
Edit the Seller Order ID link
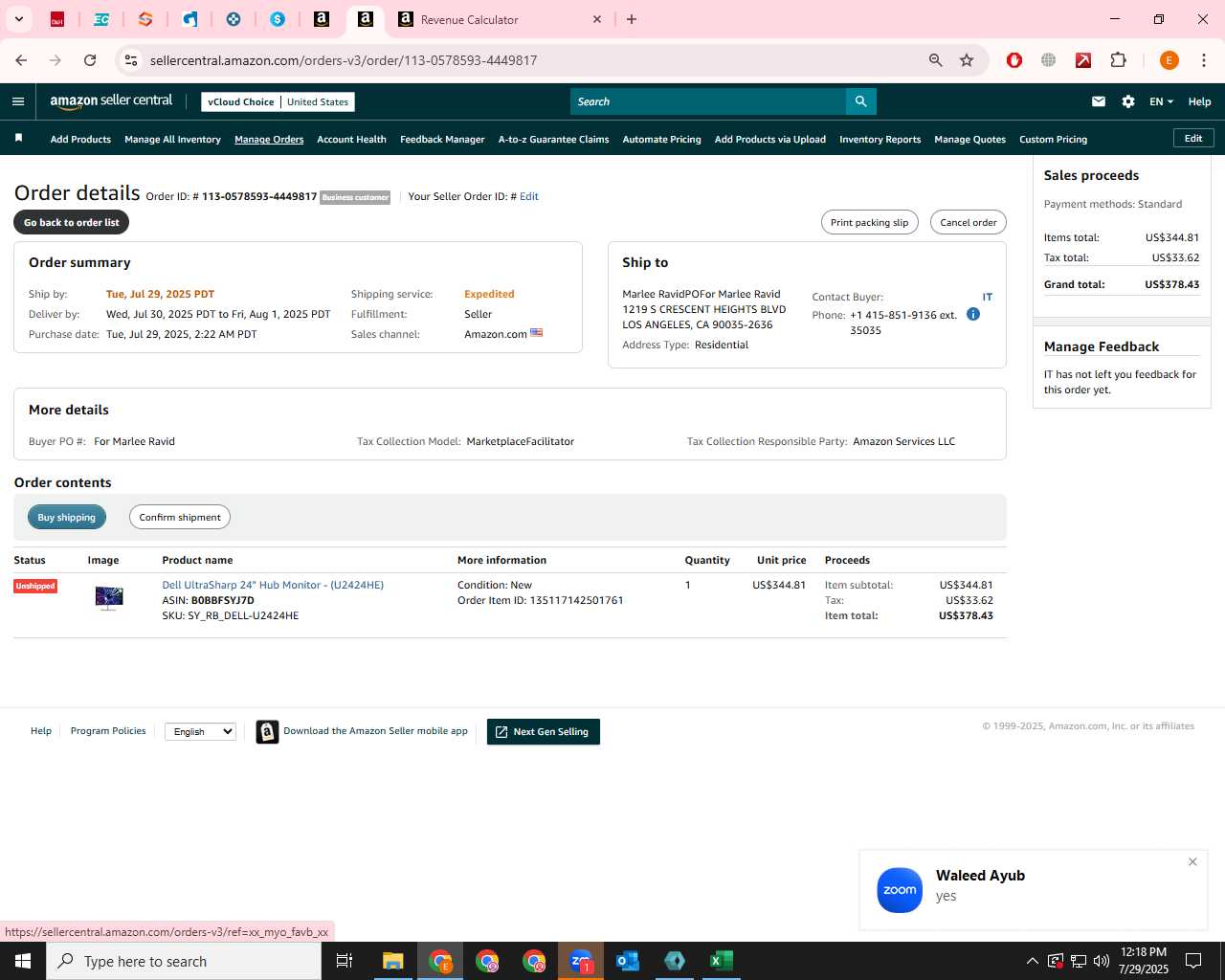(529, 196)
